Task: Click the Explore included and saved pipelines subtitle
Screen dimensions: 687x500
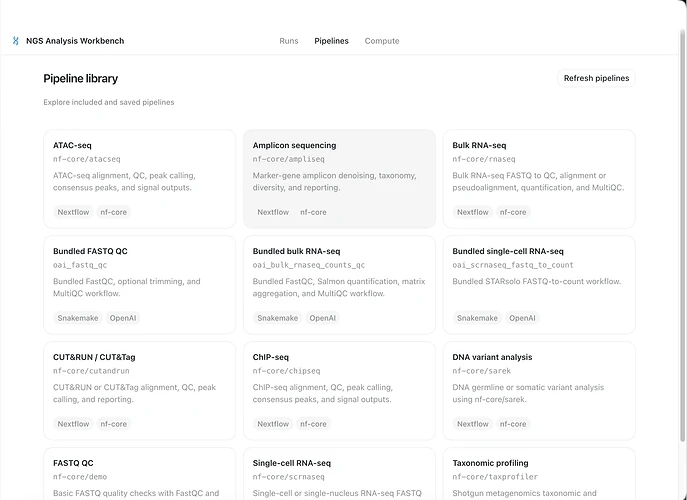Action: click(109, 102)
